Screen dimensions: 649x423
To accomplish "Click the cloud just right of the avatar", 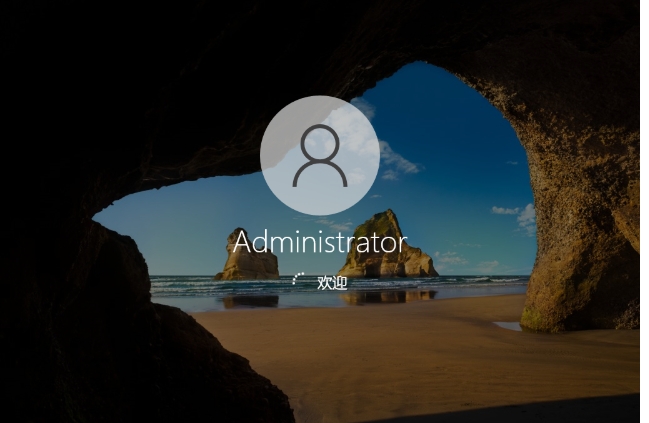I will tap(397, 160).
